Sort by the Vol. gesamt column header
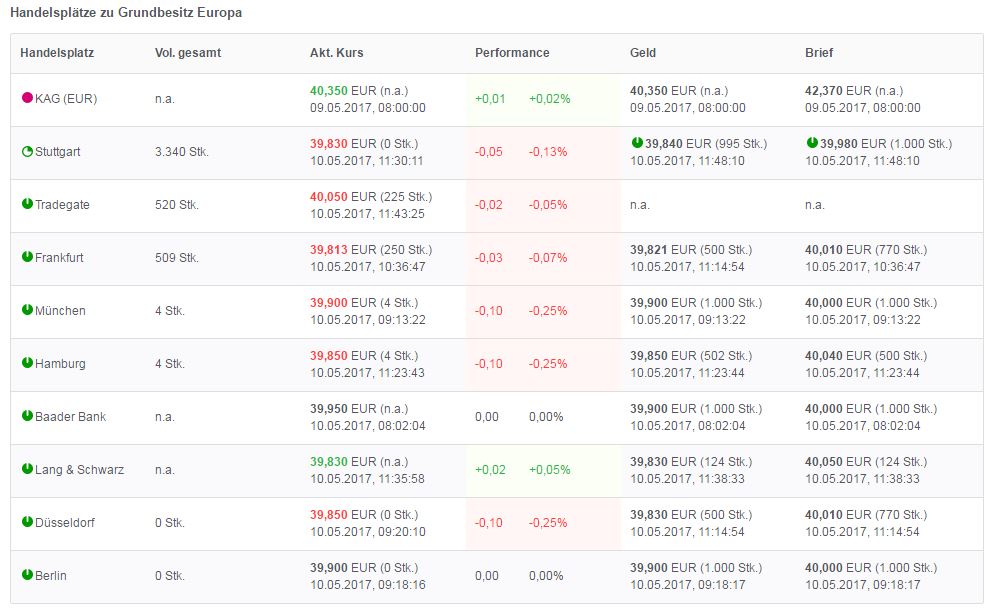Viewport: 993px width, 614px height. (x=189, y=53)
